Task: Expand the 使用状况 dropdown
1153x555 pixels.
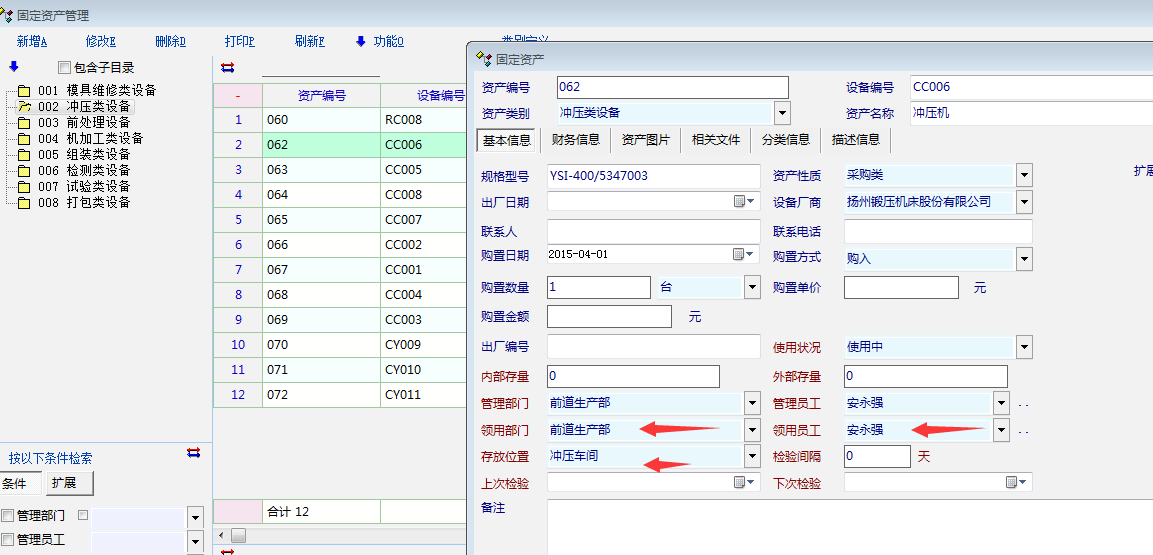Action: [1023, 347]
